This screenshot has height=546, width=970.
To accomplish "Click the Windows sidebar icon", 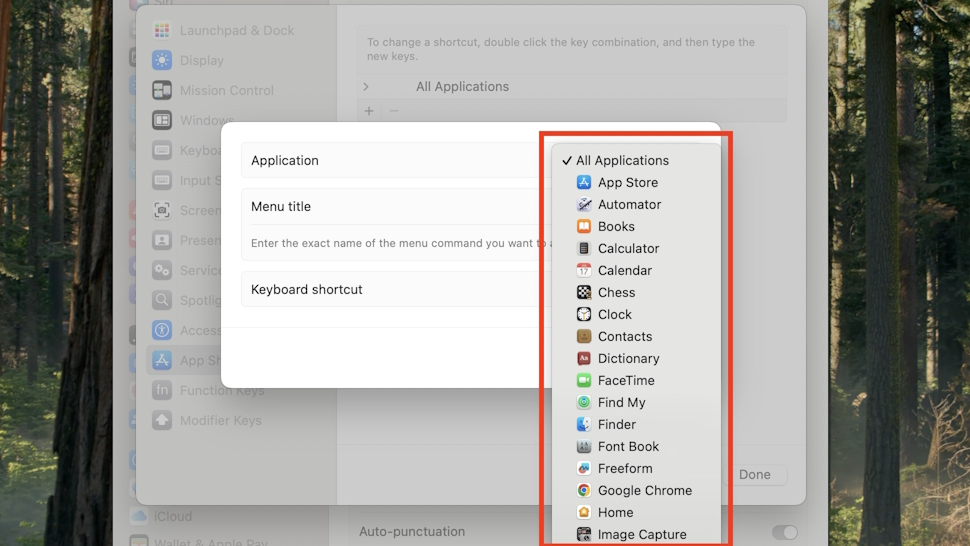I will 162,120.
